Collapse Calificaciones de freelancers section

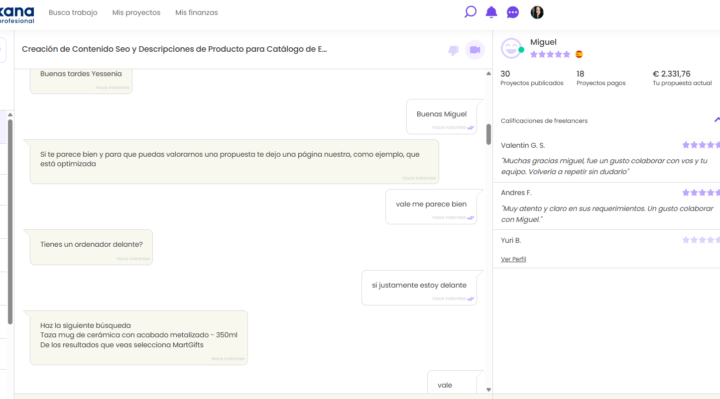click(717, 120)
